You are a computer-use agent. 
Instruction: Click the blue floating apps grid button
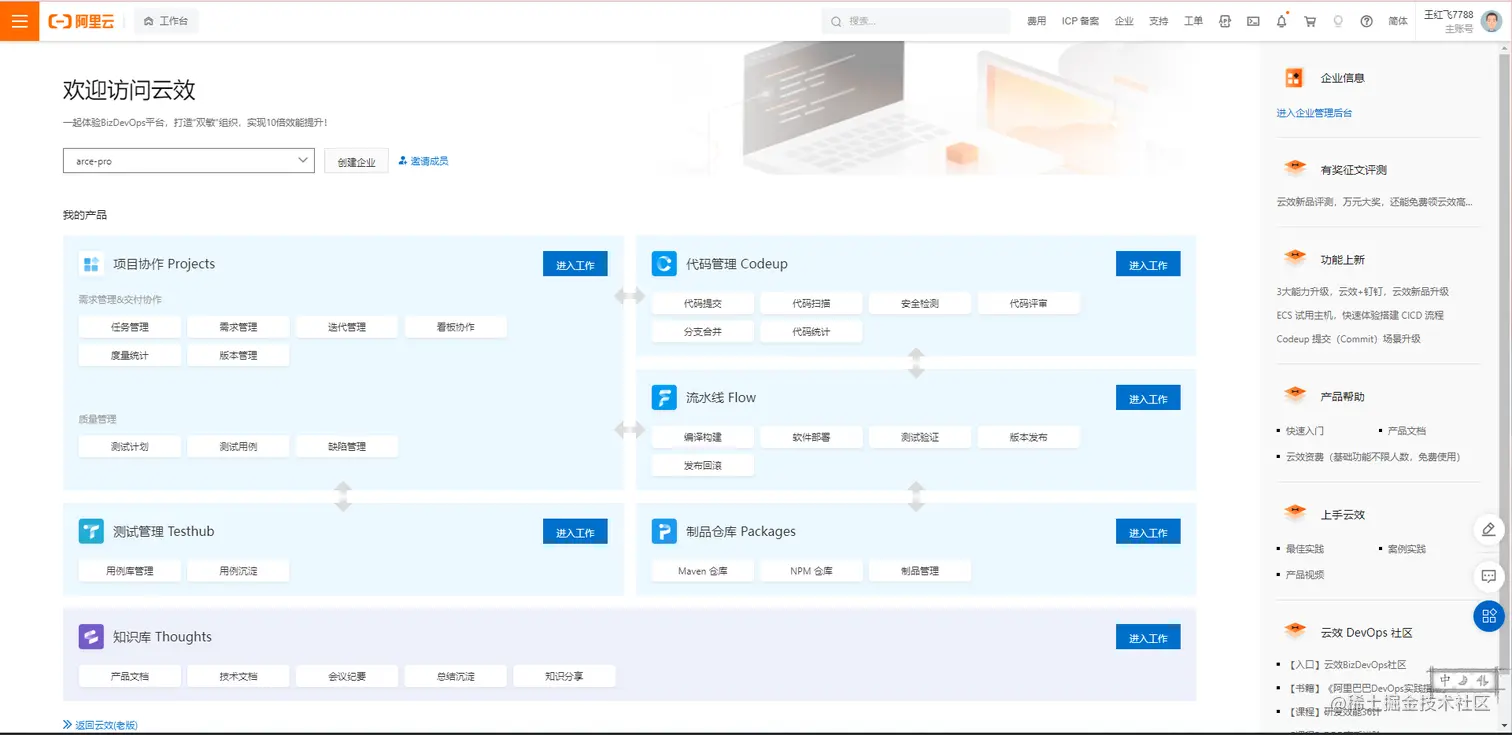[x=1489, y=615]
